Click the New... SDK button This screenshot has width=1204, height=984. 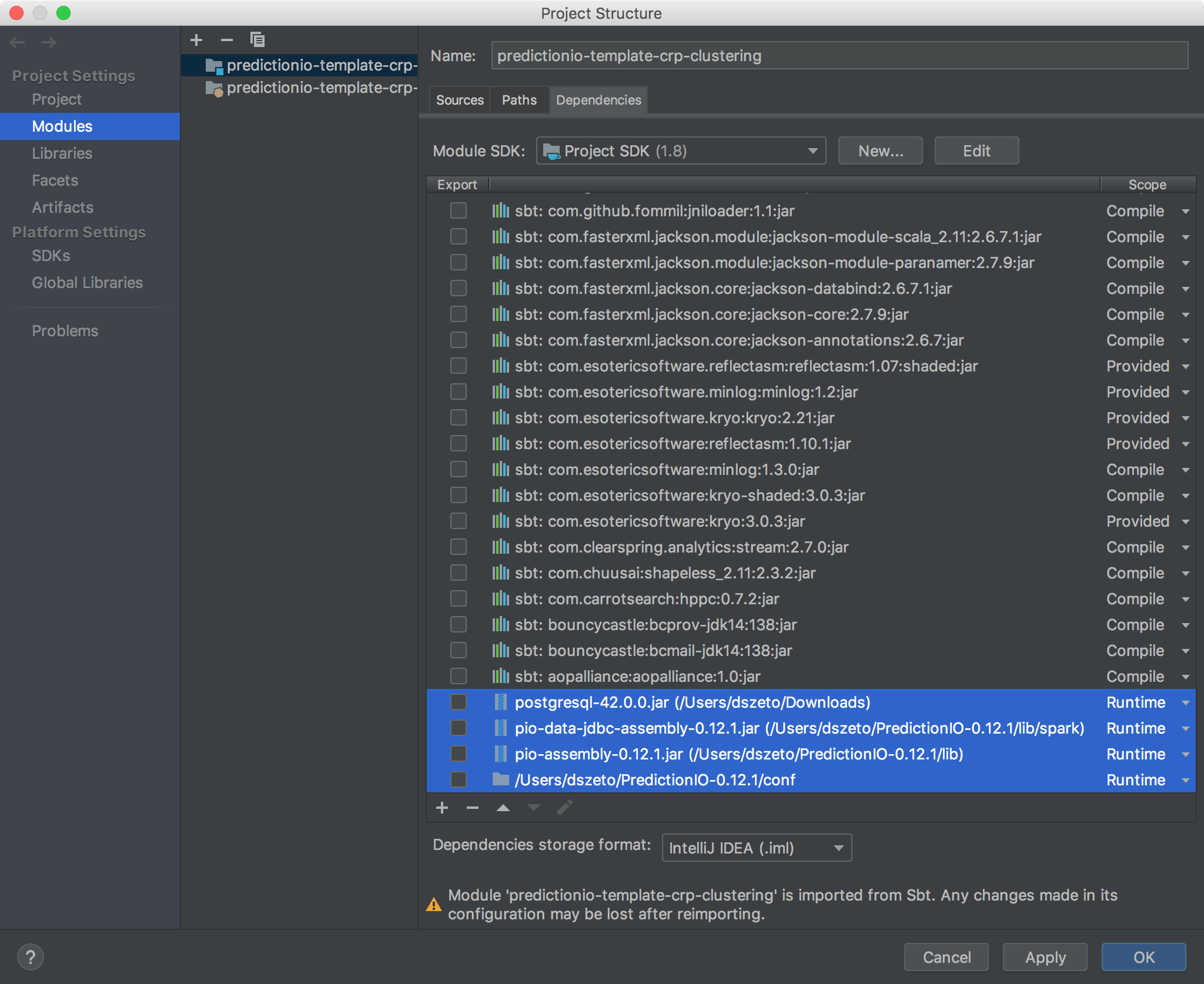(x=880, y=151)
